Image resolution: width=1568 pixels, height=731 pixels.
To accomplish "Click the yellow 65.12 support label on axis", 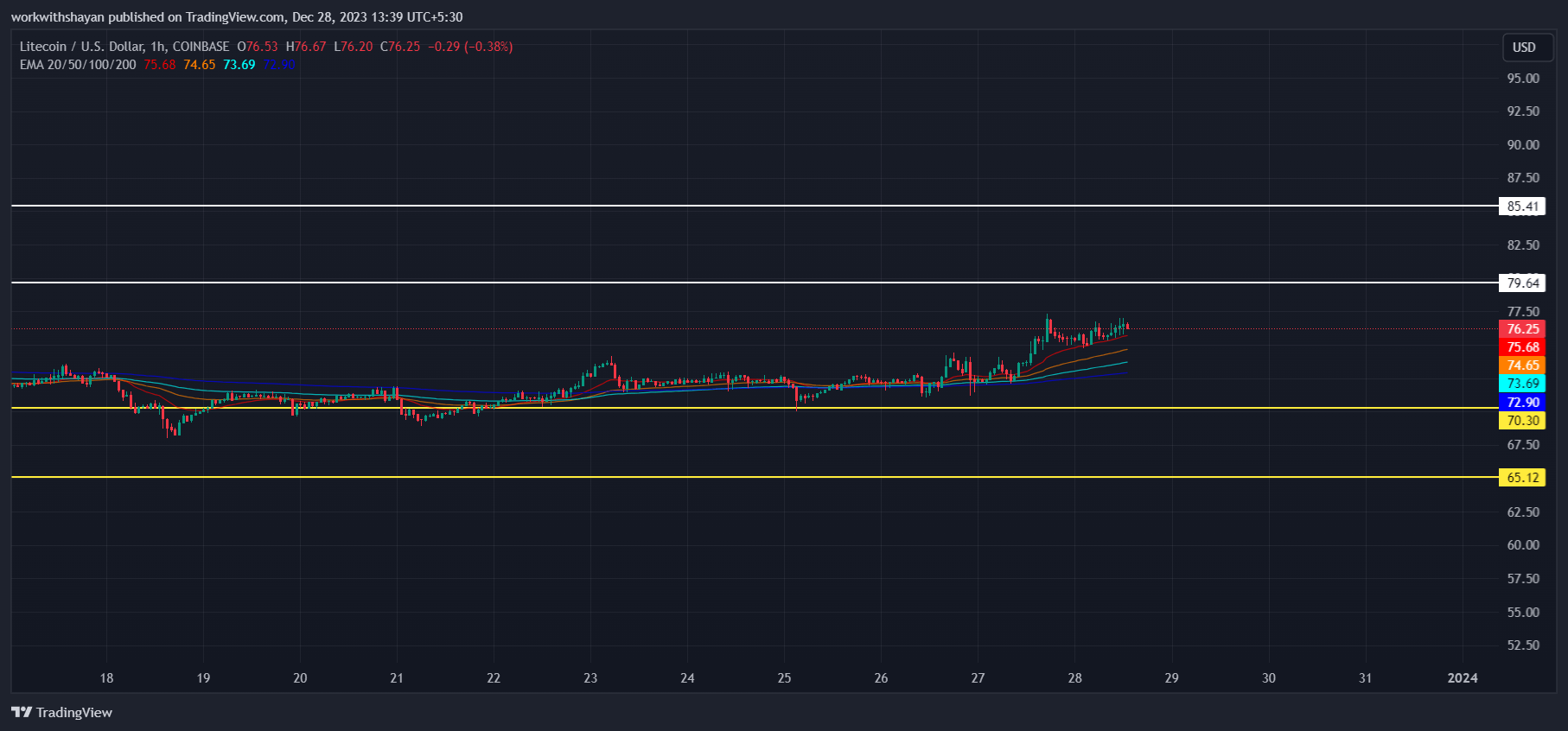I will [1522, 478].
